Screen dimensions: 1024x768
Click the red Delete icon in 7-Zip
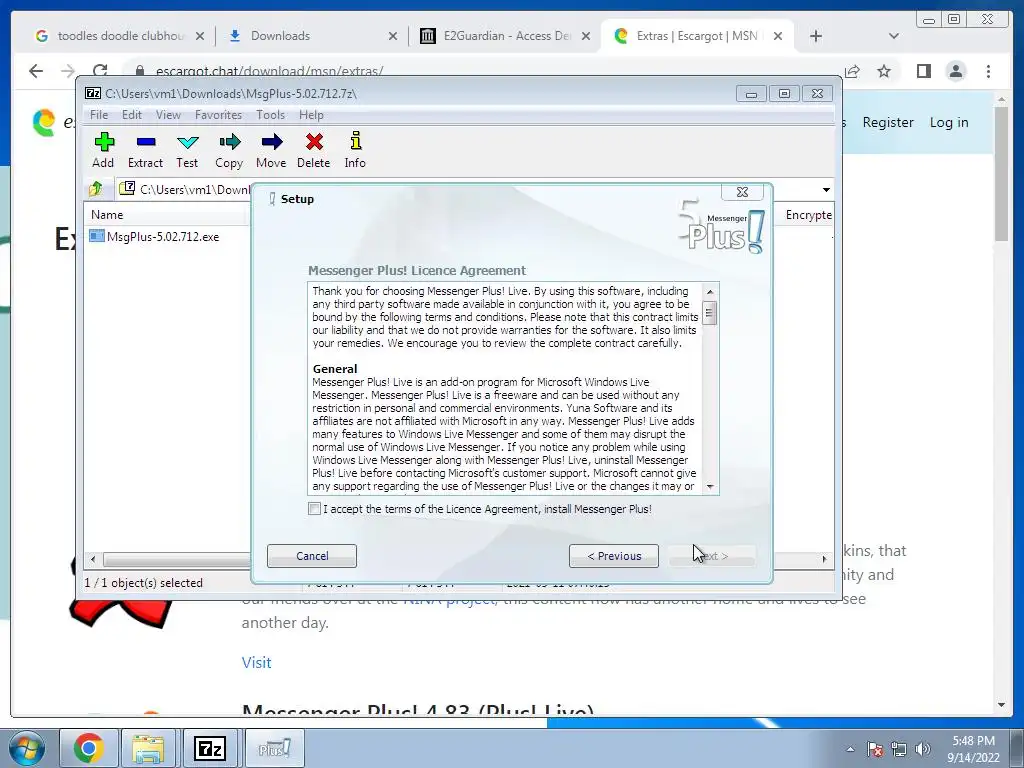tap(313, 150)
